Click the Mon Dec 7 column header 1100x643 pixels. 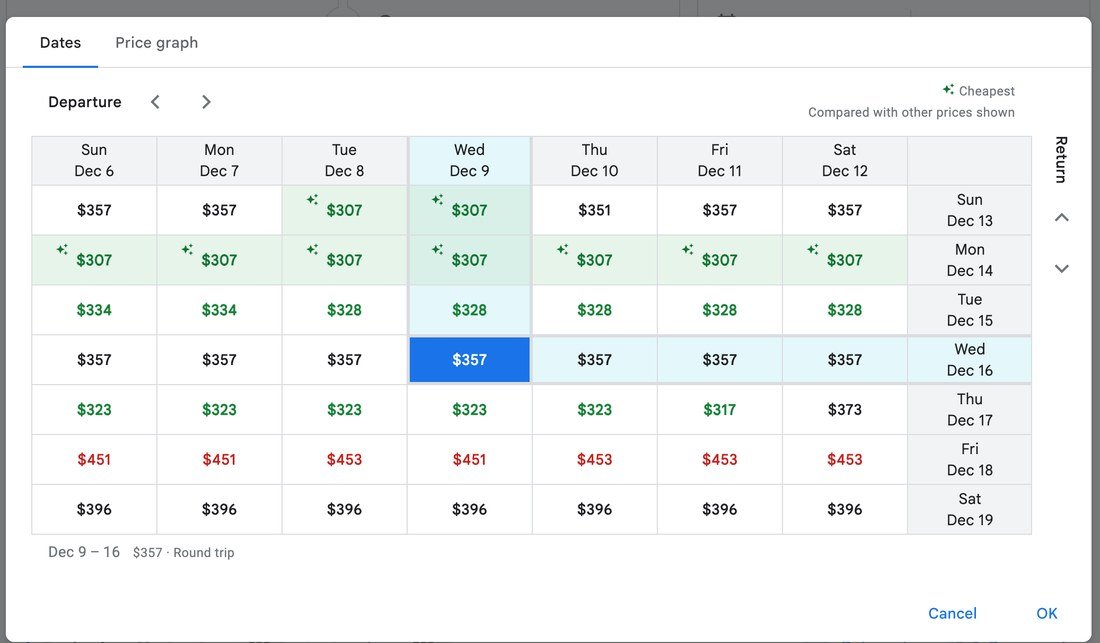tap(219, 161)
